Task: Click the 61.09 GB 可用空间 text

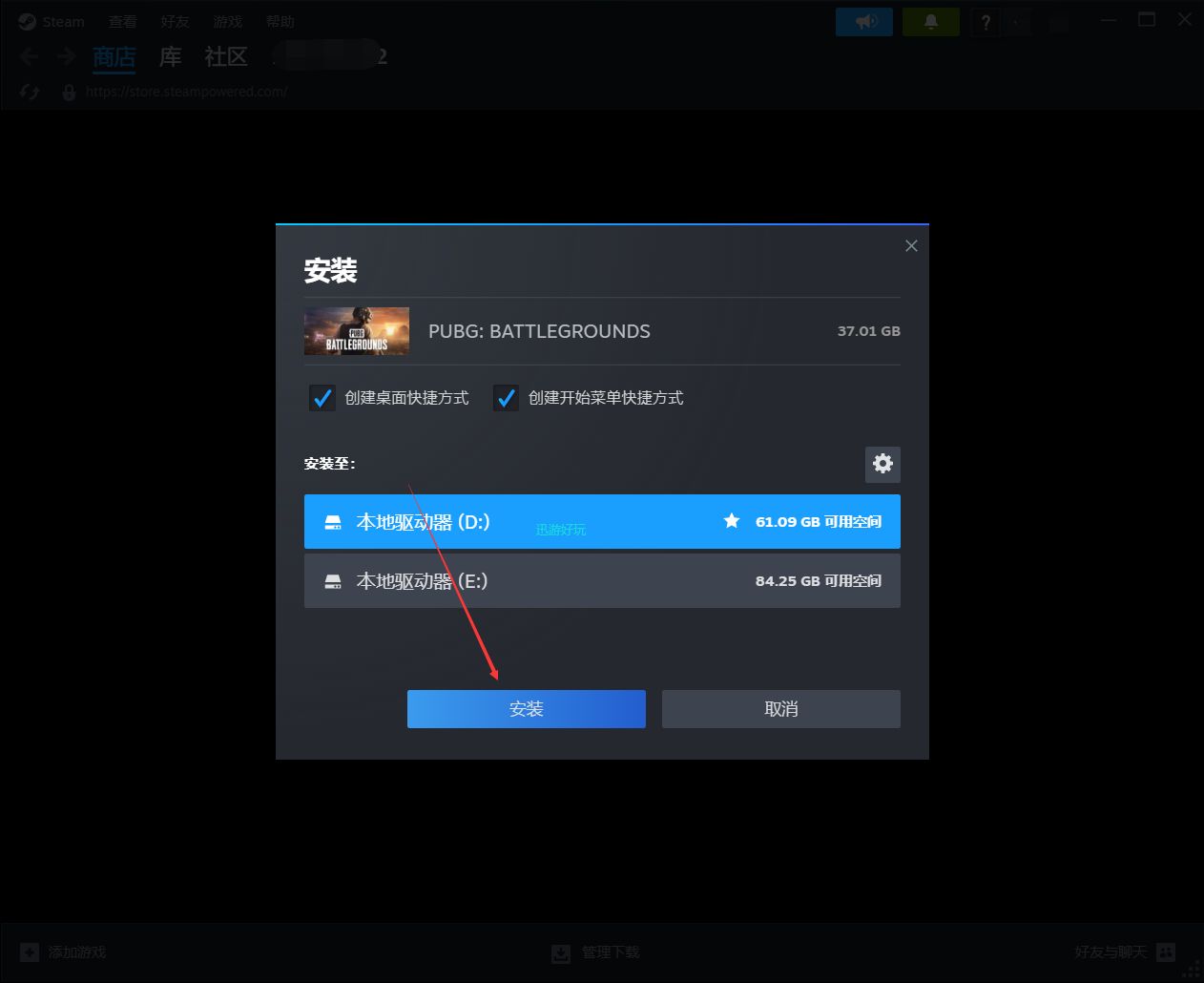Action: 819,522
